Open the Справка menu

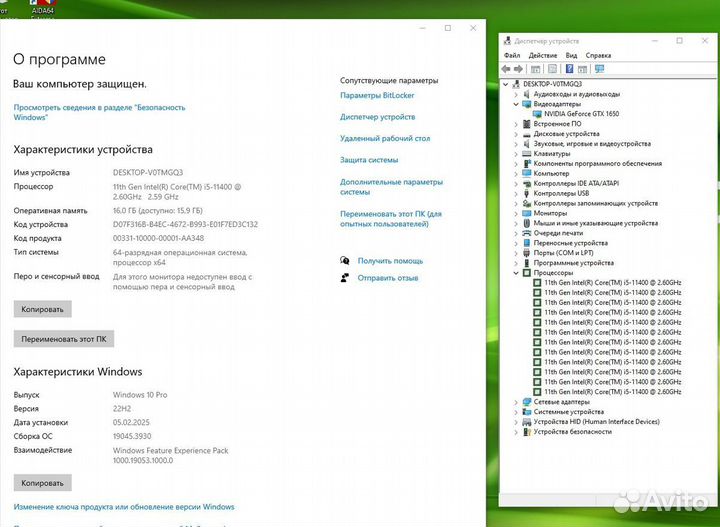(x=598, y=55)
